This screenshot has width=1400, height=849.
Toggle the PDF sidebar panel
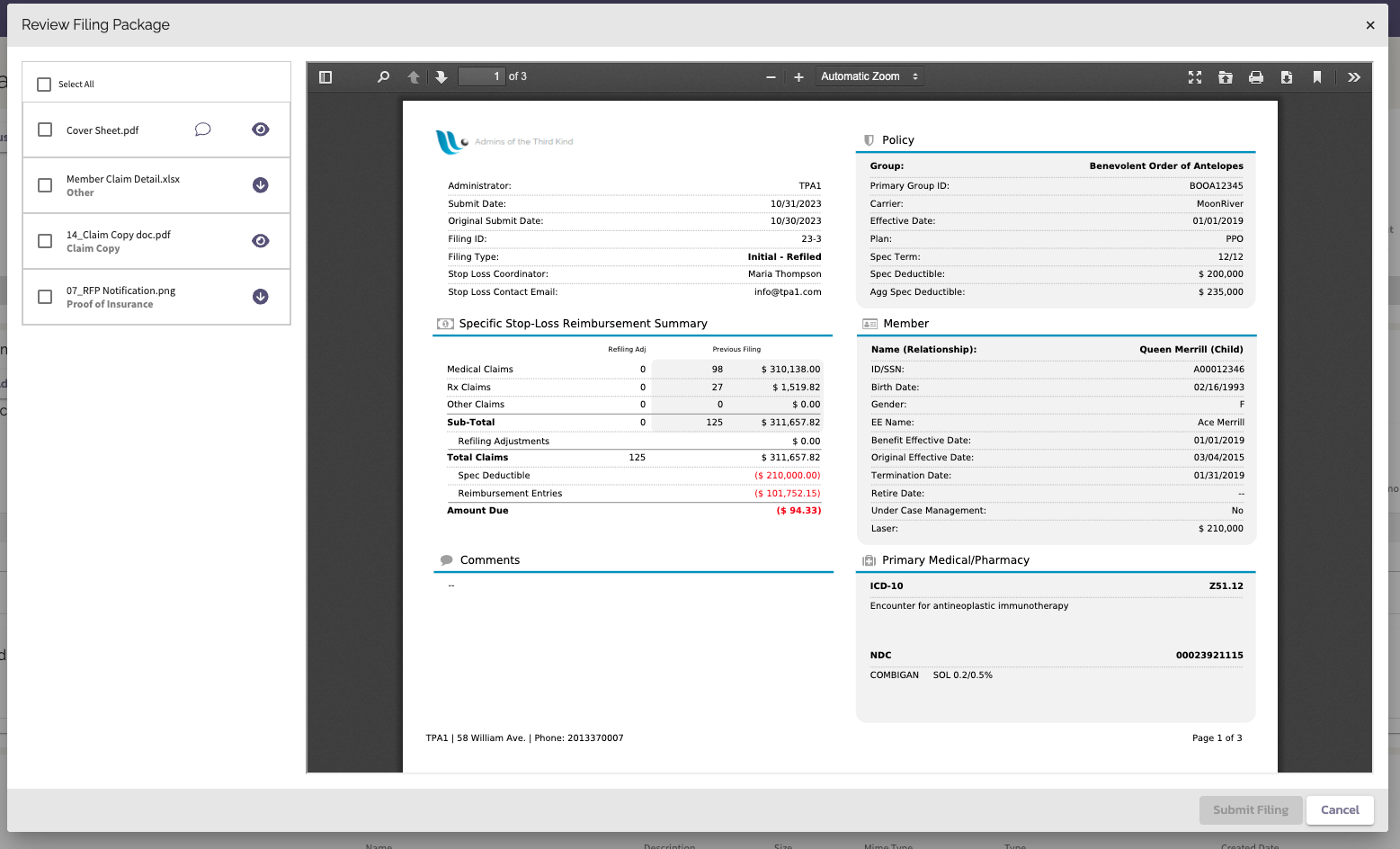325,76
